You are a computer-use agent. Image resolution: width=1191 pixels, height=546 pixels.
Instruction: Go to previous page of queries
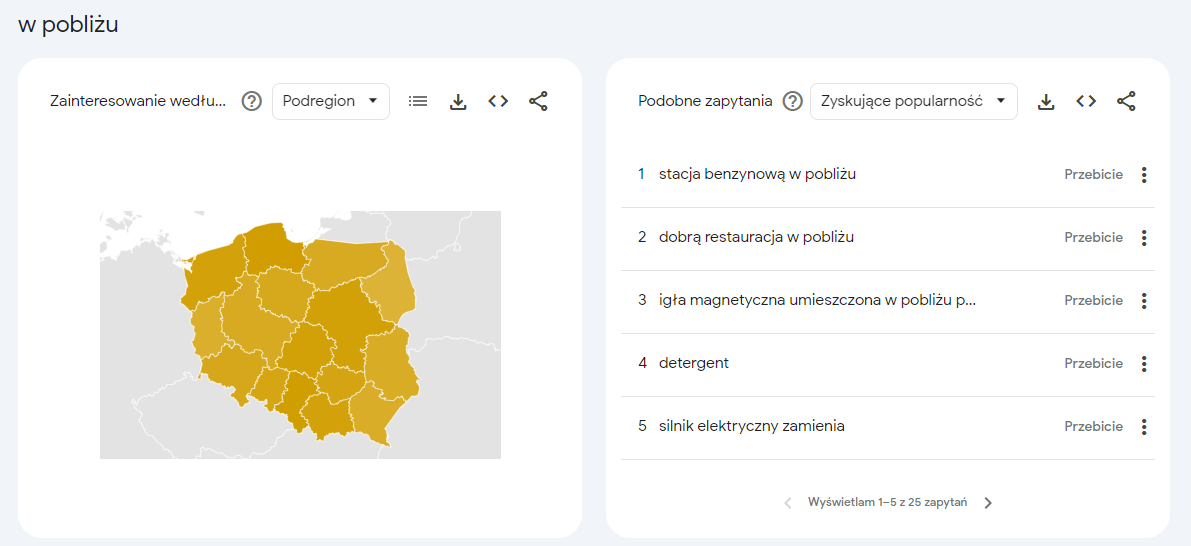click(x=788, y=503)
